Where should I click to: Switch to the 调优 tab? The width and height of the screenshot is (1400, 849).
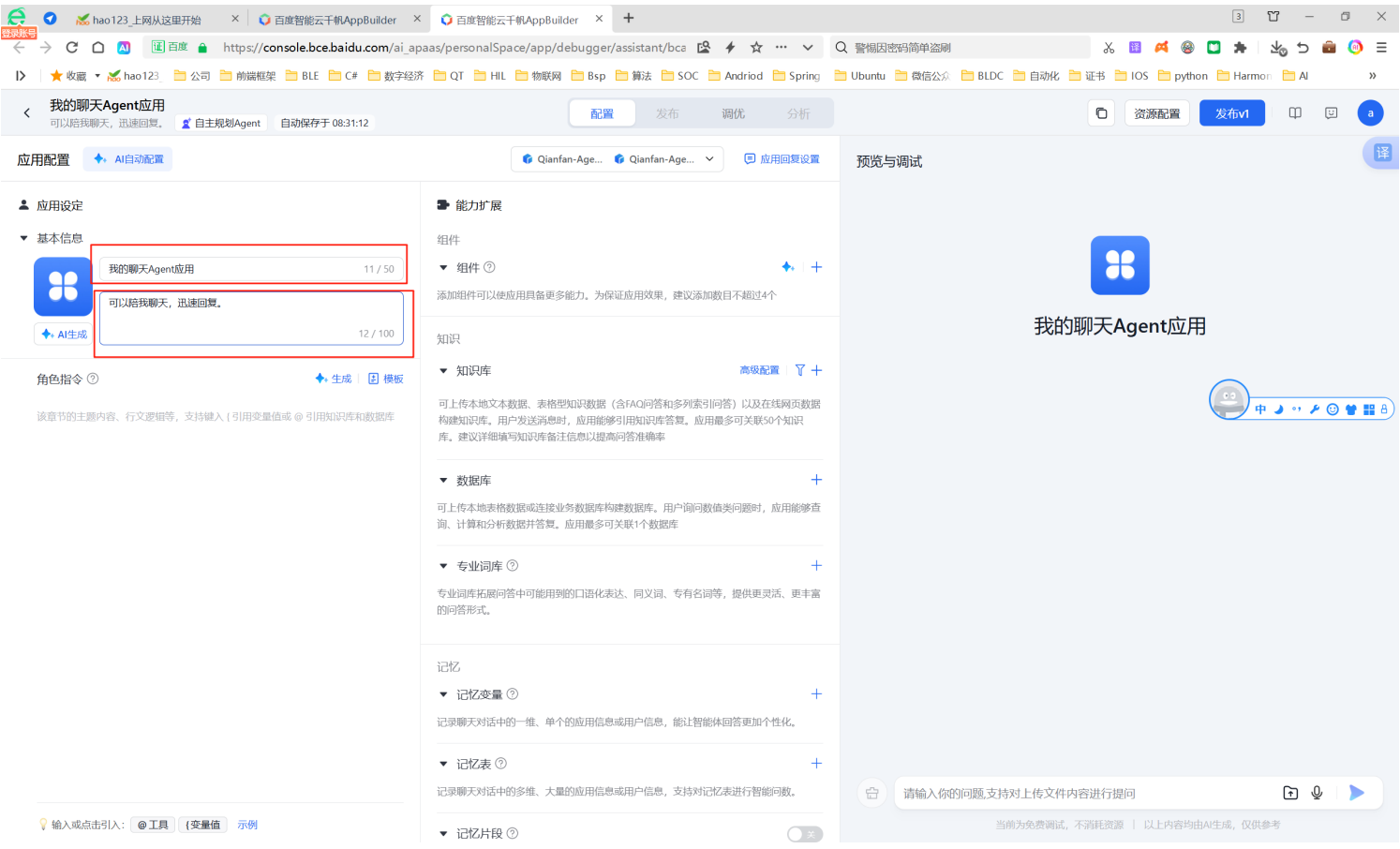point(733,113)
